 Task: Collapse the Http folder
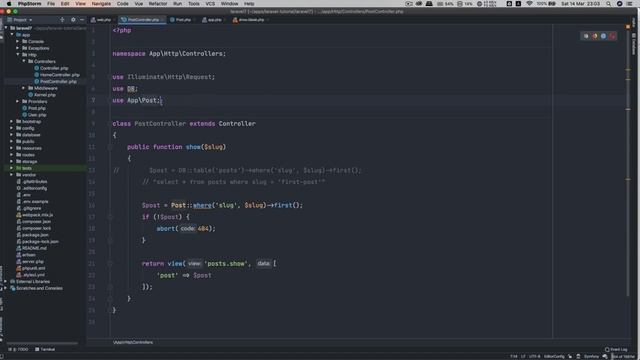[18, 55]
